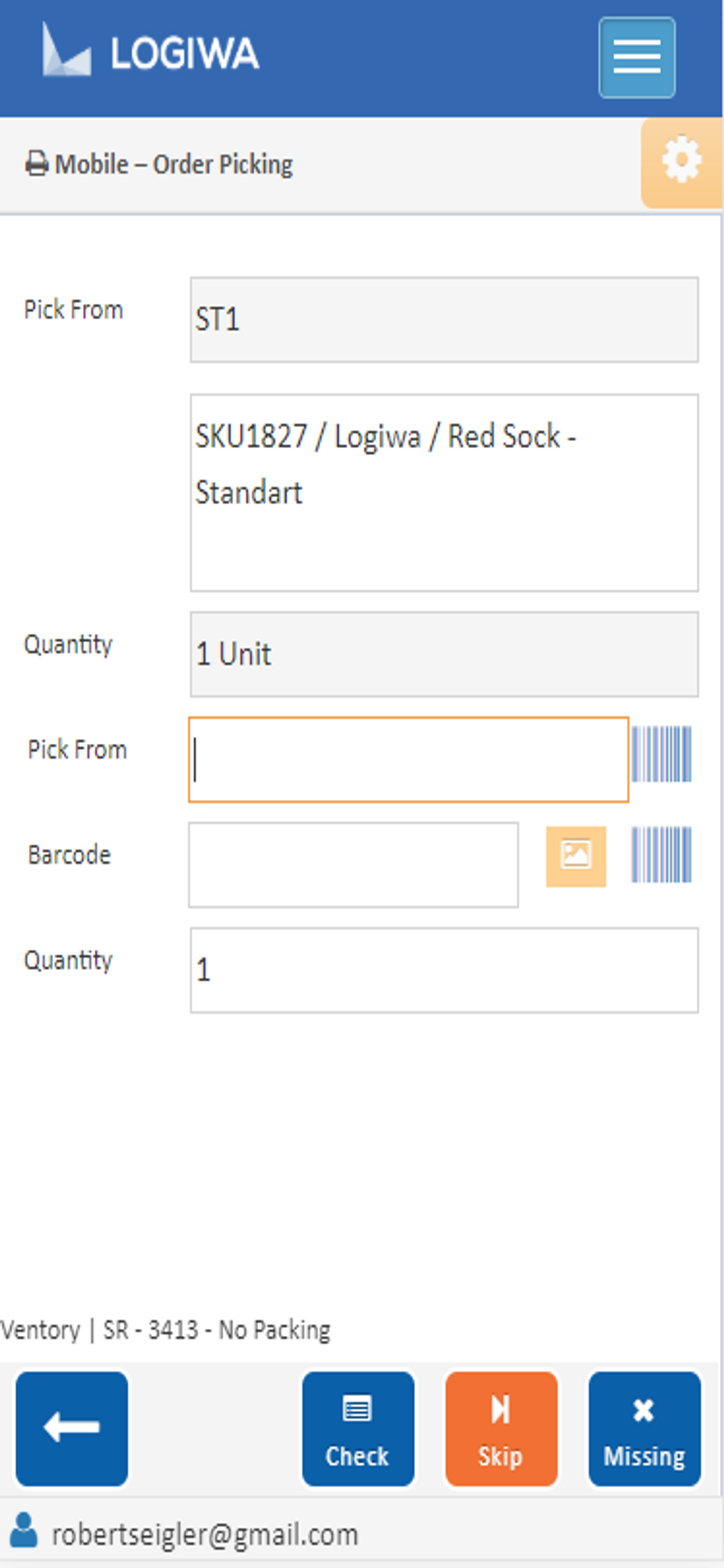Screen dimensions: 724x1568
Task: Click the SKU1827 Red Sock description box
Action: (x=444, y=492)
